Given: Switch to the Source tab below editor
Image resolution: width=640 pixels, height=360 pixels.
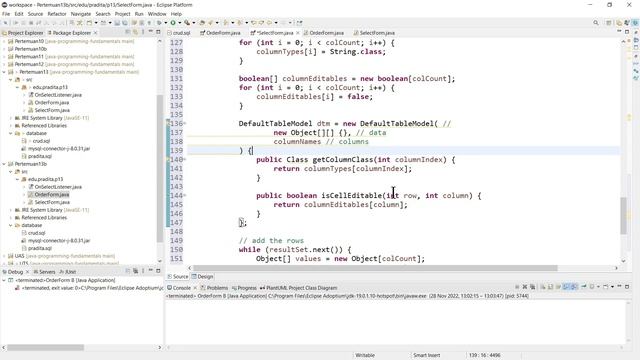Looking at the screenshot, I should tap(178, 276).
